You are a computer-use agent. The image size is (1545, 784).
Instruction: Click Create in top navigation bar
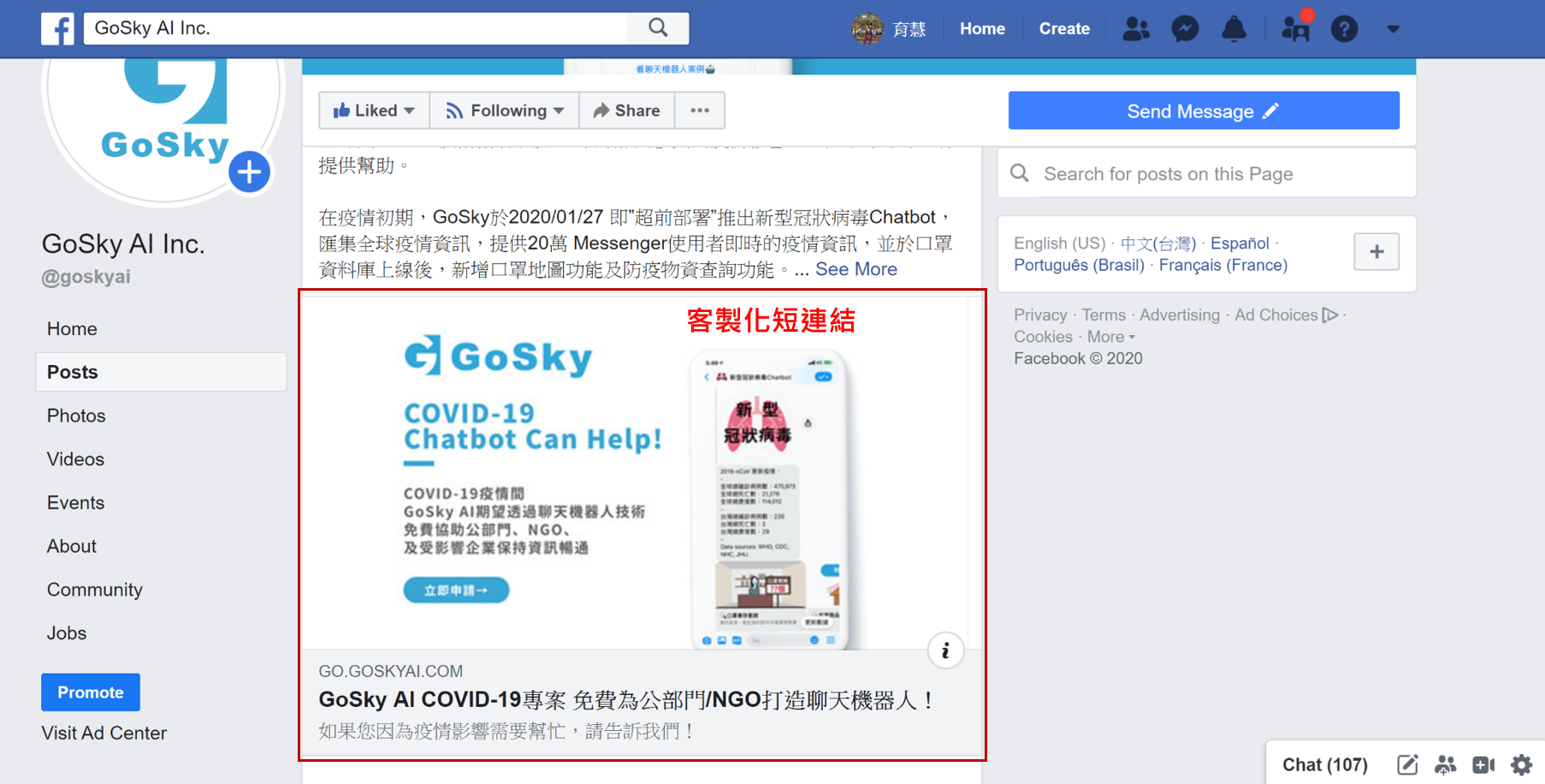[1064, 29]
